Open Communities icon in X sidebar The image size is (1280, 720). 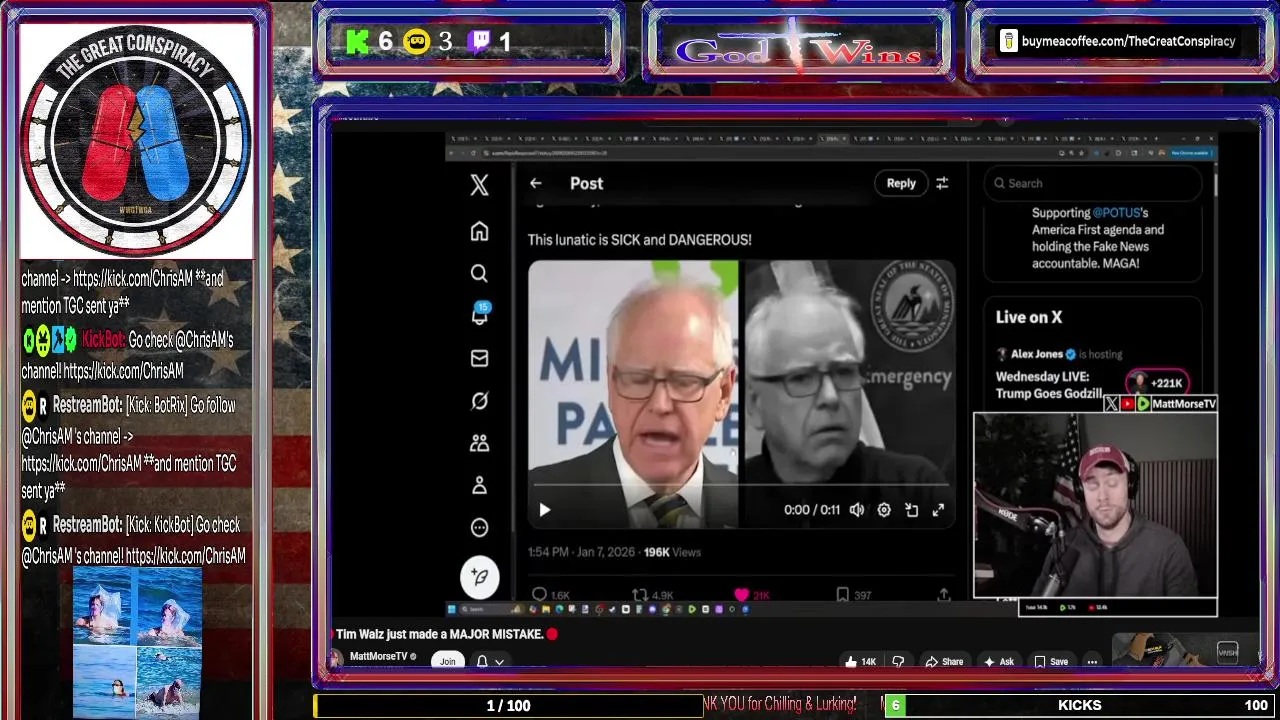click(479, 443)
